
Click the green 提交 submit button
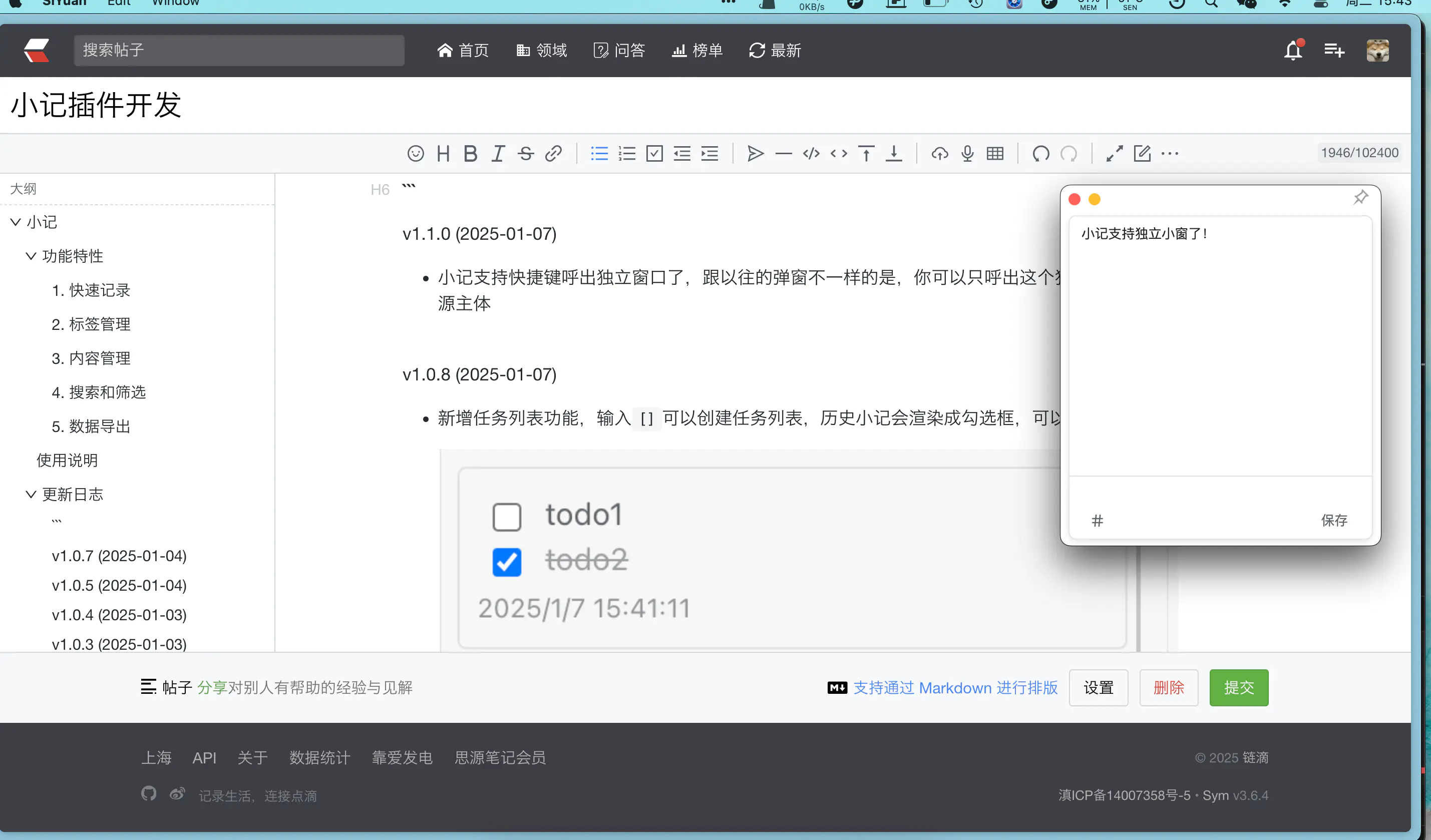pyautogui.click(x=1239, y=687)
